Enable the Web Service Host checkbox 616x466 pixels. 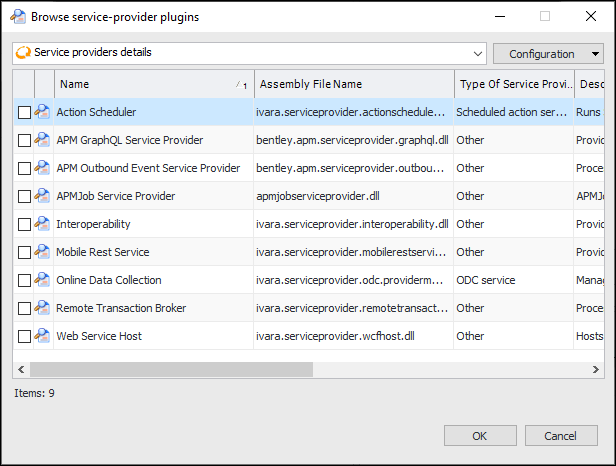pyautogui.click(x=24, y=337)
